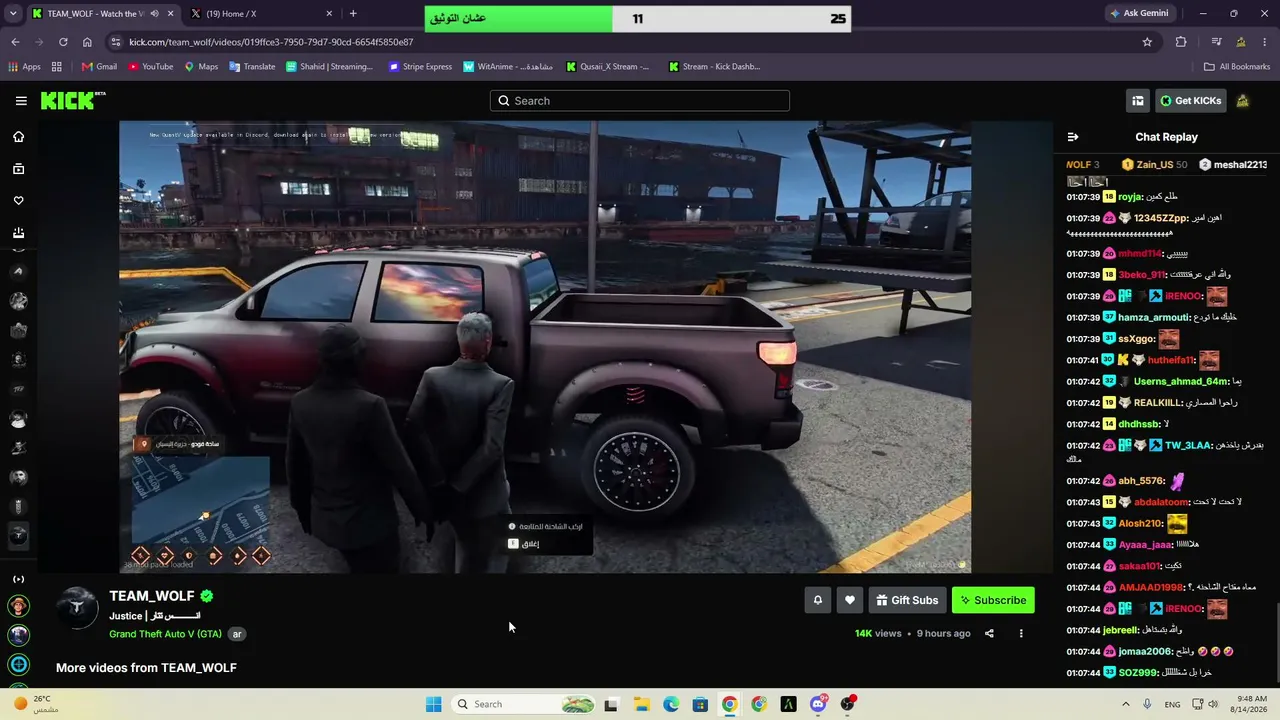Screen dimensions: 1280x720
Task: Open the TEAM_WOLF channel avatar
Action: [76, 608]
